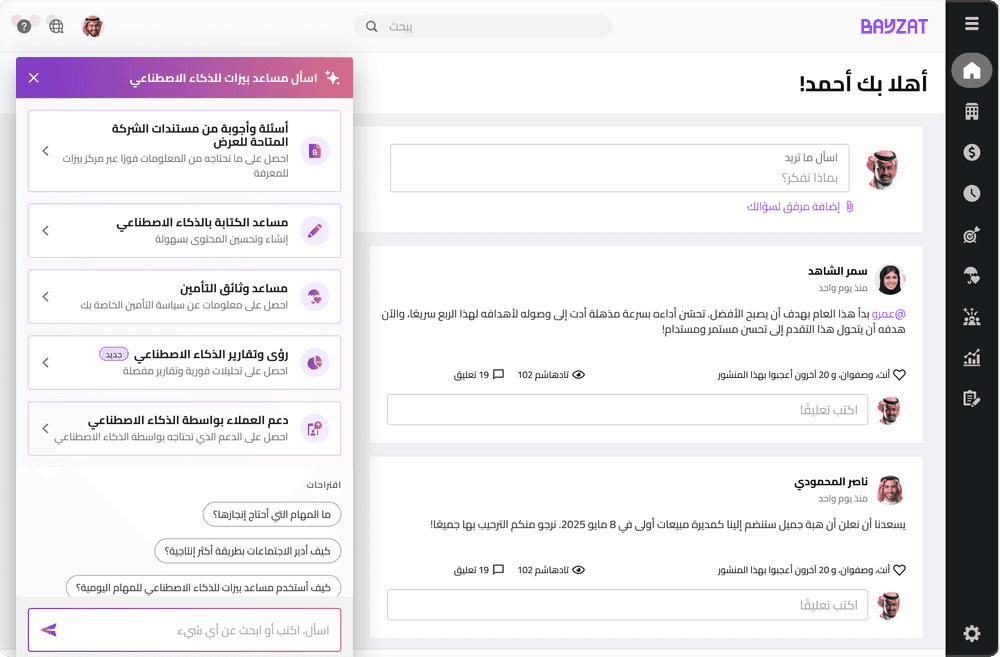Open the globe language switcher at top

pyautogui.click(x=56, y=26)
